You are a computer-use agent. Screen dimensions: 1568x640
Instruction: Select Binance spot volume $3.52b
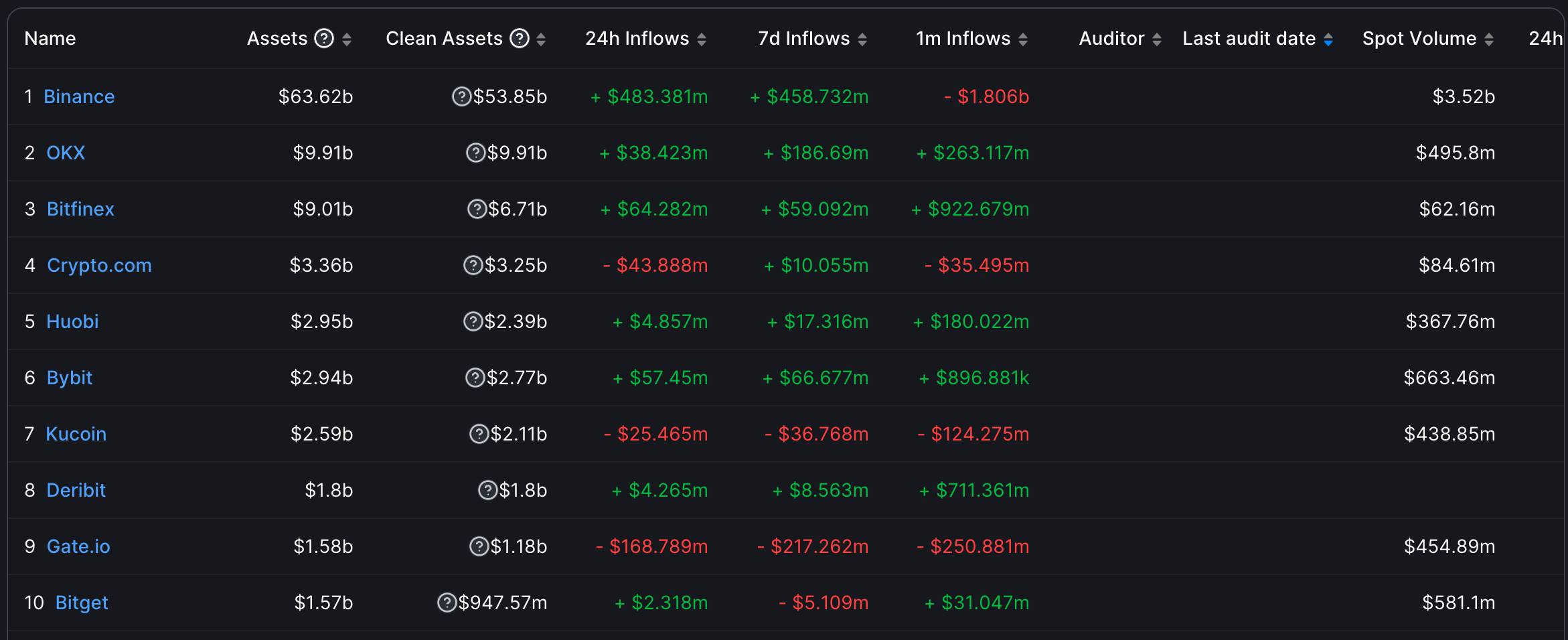[x=1464, y=96]
